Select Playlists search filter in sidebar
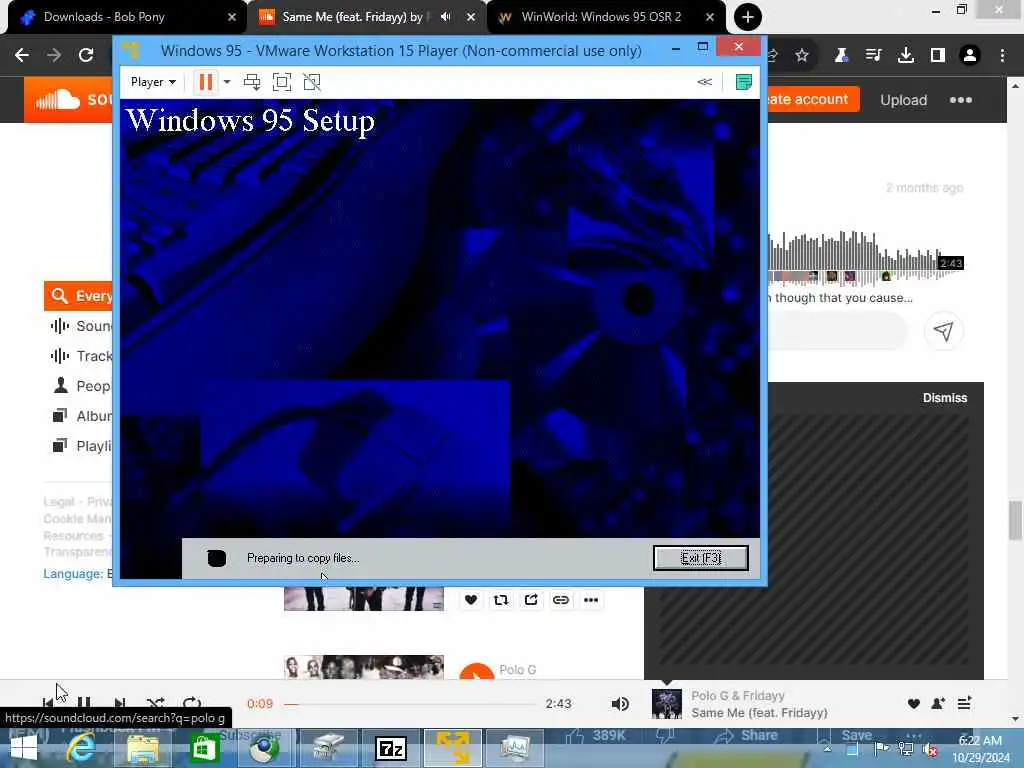 coord(81,446)
